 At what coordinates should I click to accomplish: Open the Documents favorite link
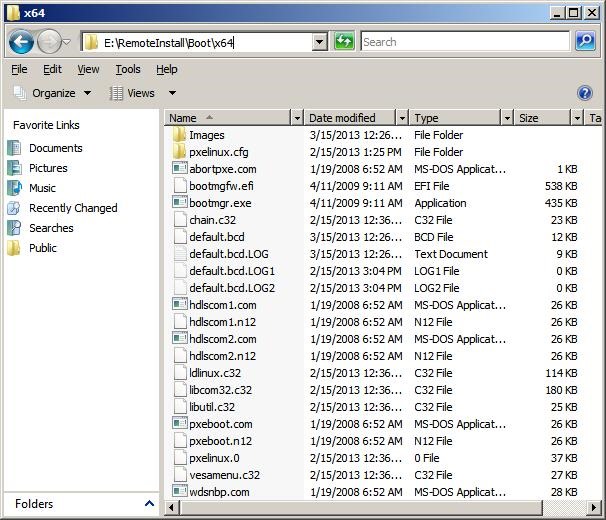(x=56, y=148)
